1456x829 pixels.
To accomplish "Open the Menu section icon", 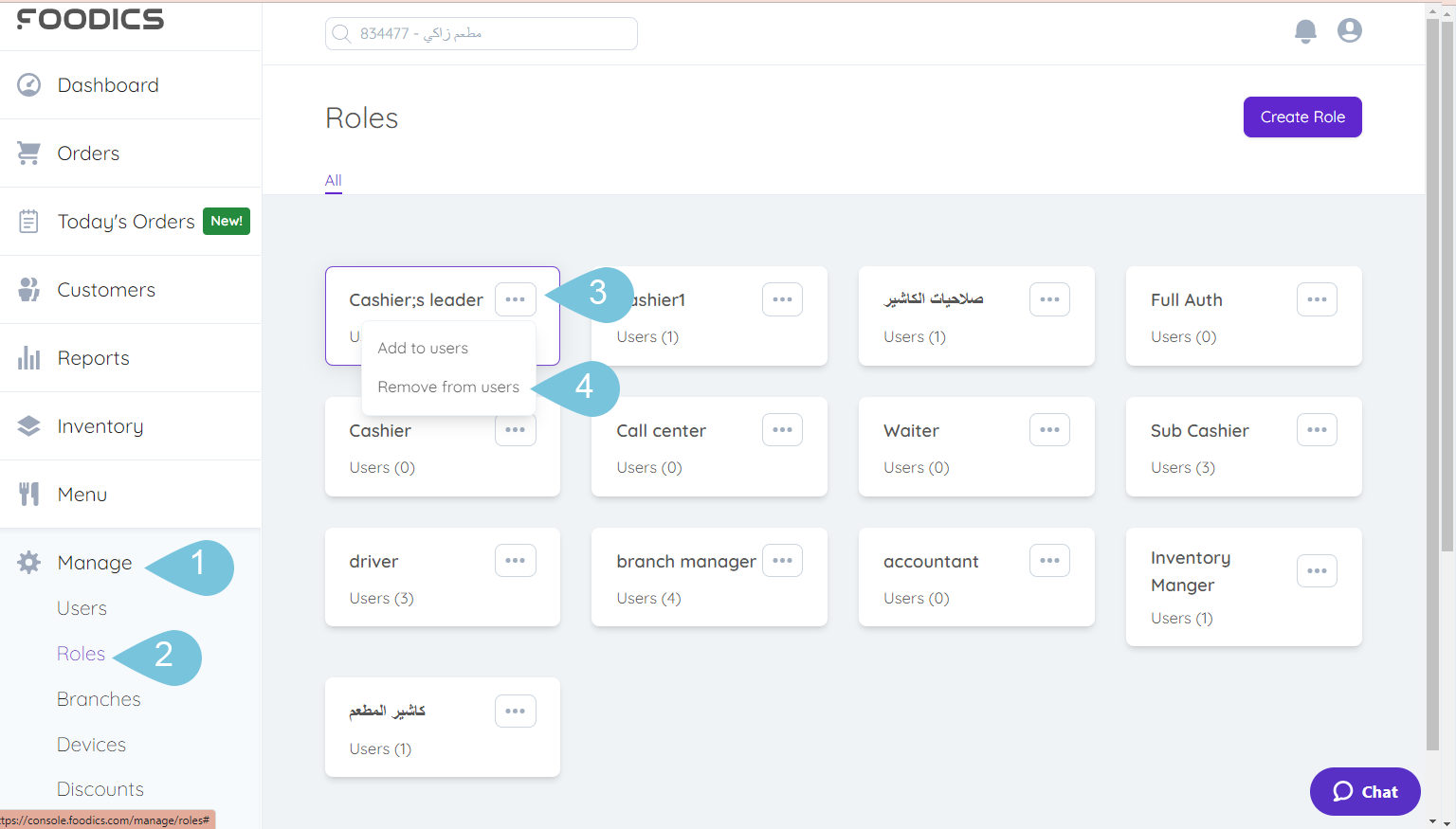I will [28, 494].
